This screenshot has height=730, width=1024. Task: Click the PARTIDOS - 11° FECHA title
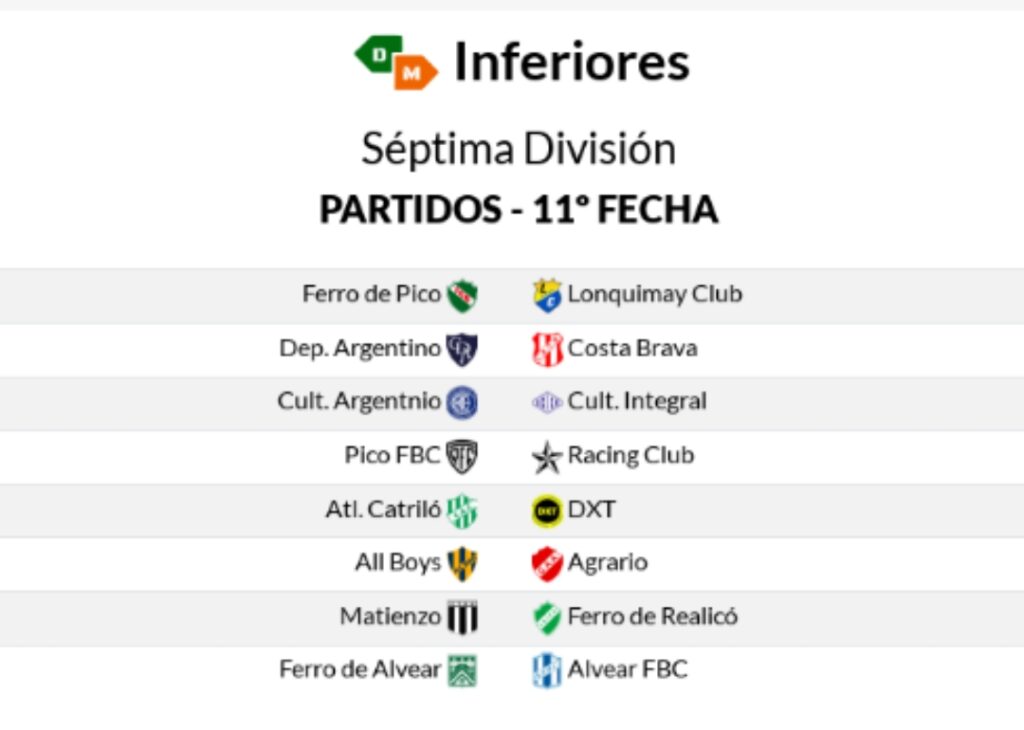point(518,210)
